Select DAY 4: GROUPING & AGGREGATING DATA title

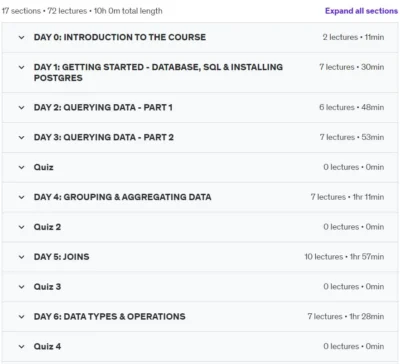point(122,197)
